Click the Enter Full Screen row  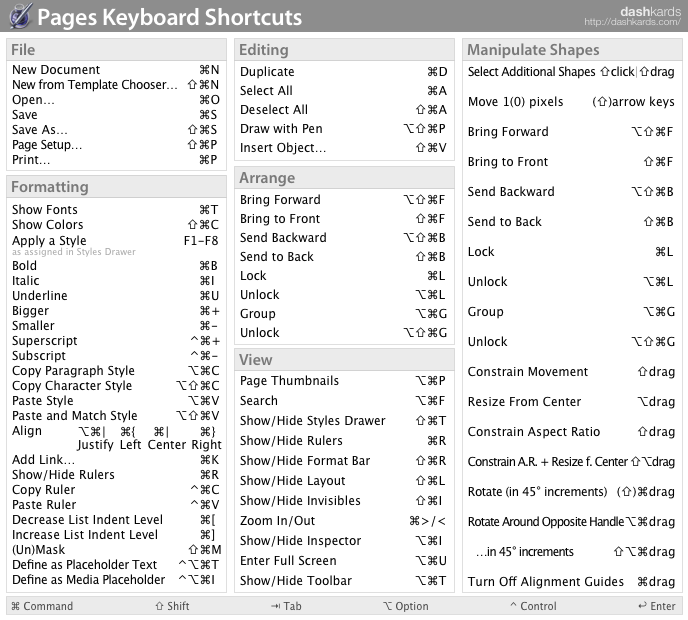(344, 561)
